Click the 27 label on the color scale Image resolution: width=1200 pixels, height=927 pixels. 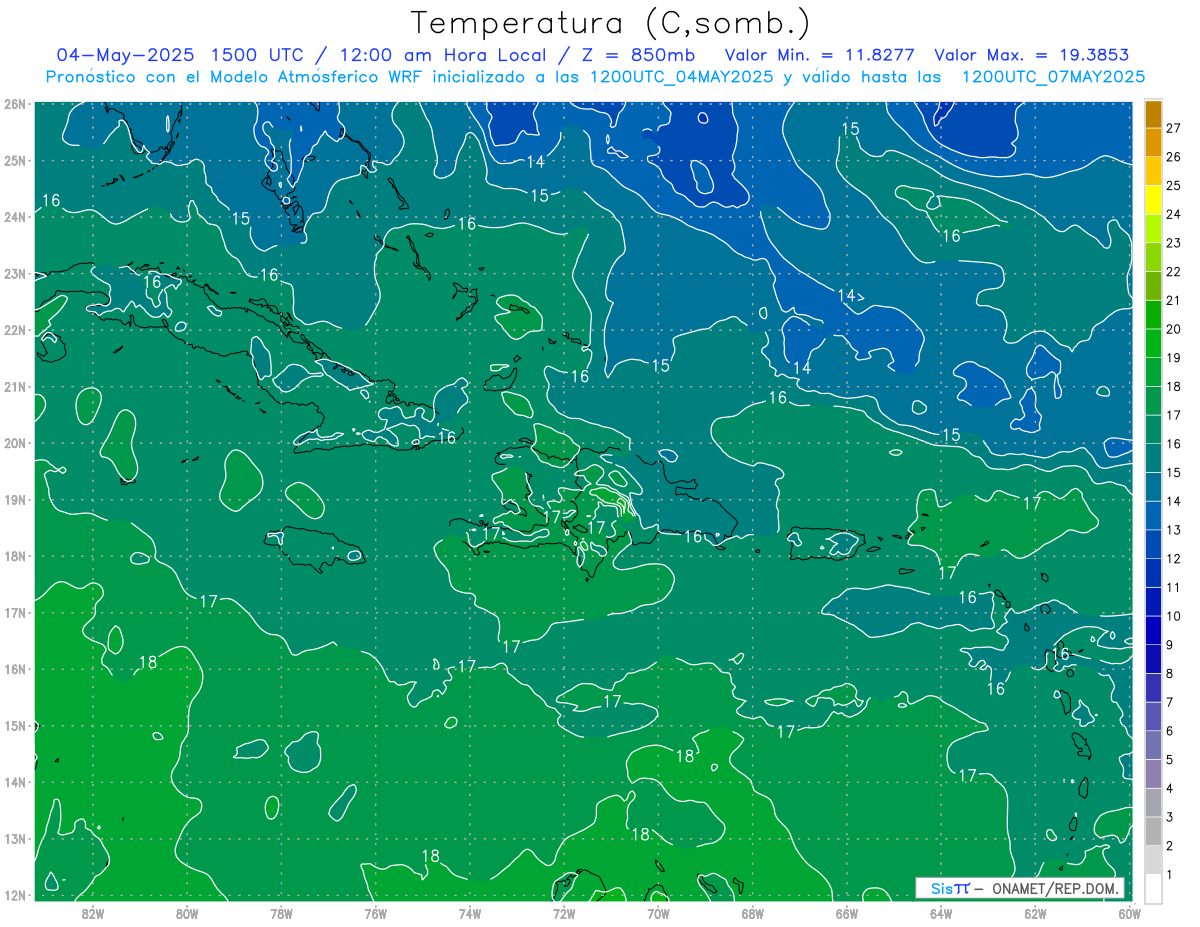[1174, 128]
